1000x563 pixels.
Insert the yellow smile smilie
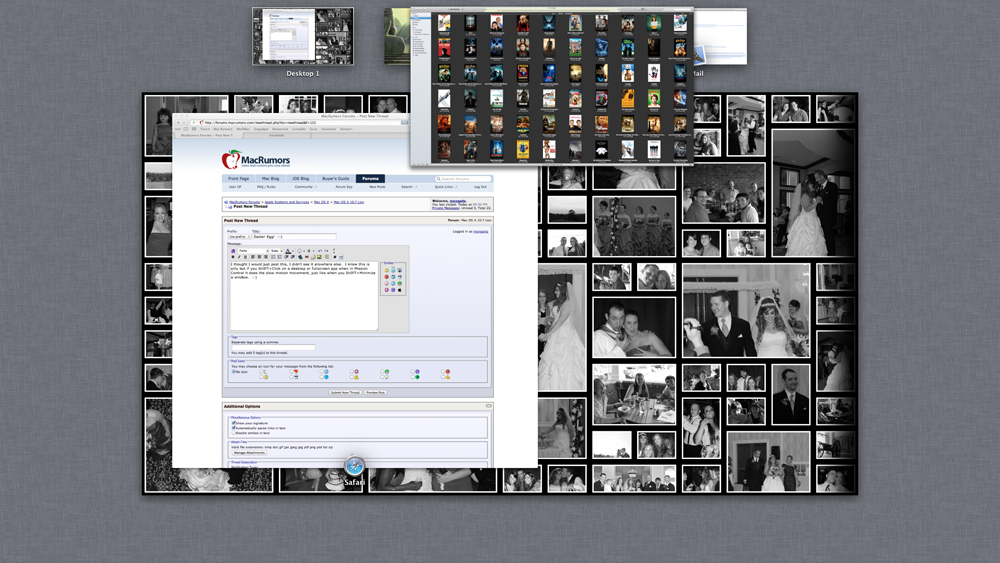[386, 270]
